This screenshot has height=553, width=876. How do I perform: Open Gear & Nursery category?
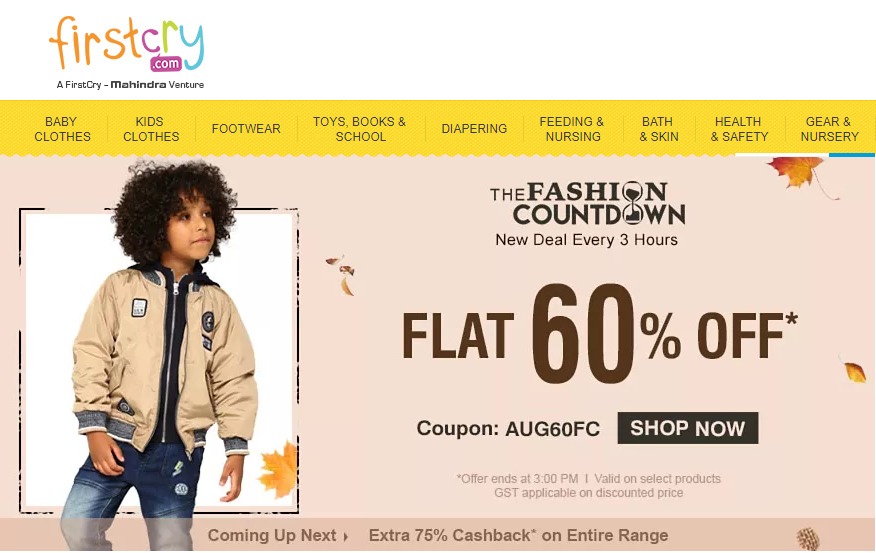pos(829,129)
